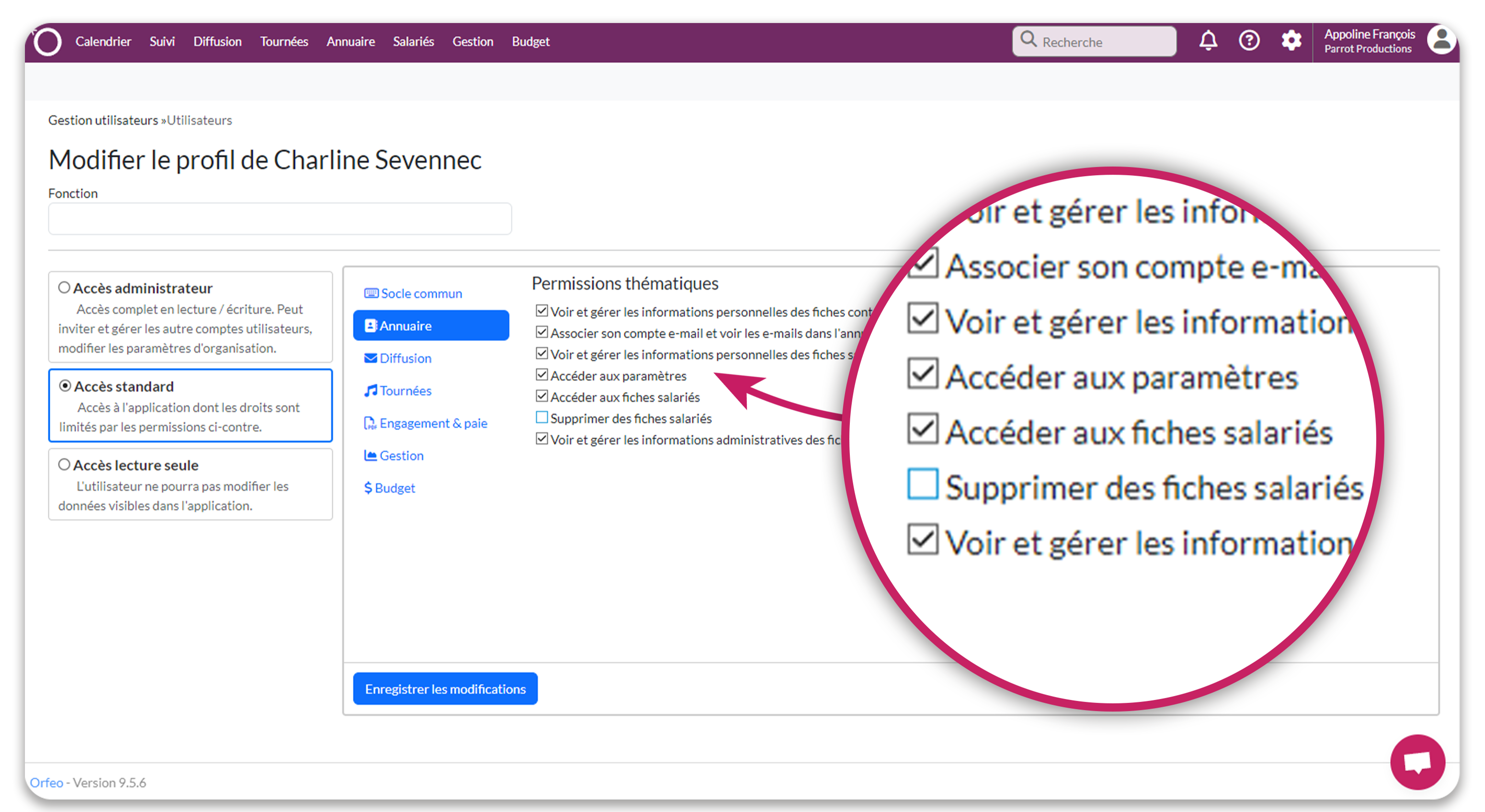The height and width of the screenshot is (812, 1485).
Task: Click into the Fonction input field
Action: click(x=280, y=218)
